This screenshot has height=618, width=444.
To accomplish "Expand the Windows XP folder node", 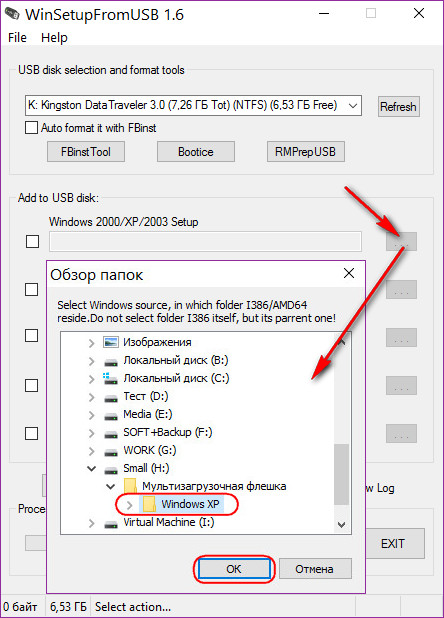I will pyautogui.click(x=130, y=504).
